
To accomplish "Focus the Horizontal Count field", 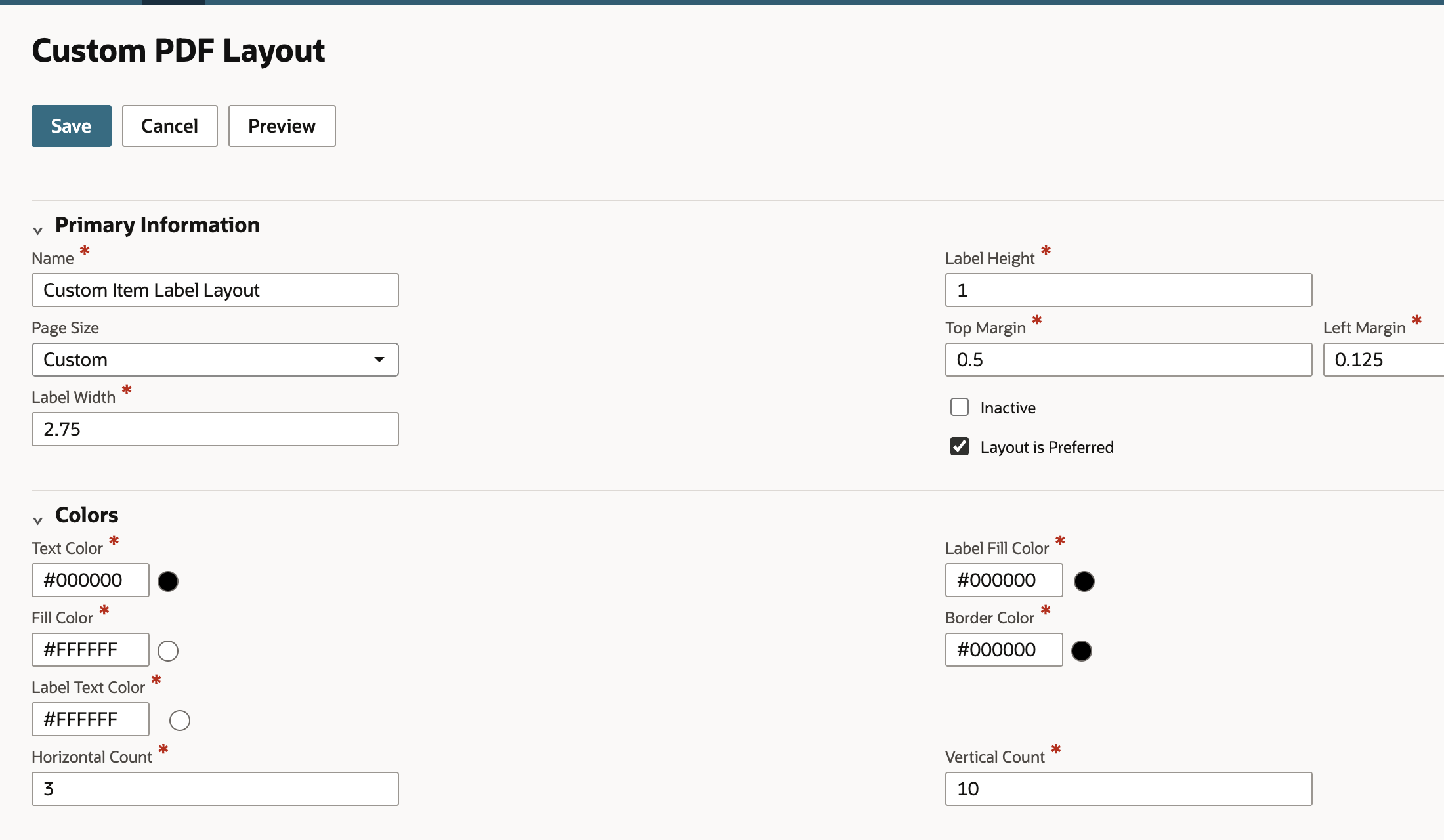I will point(215,789).
